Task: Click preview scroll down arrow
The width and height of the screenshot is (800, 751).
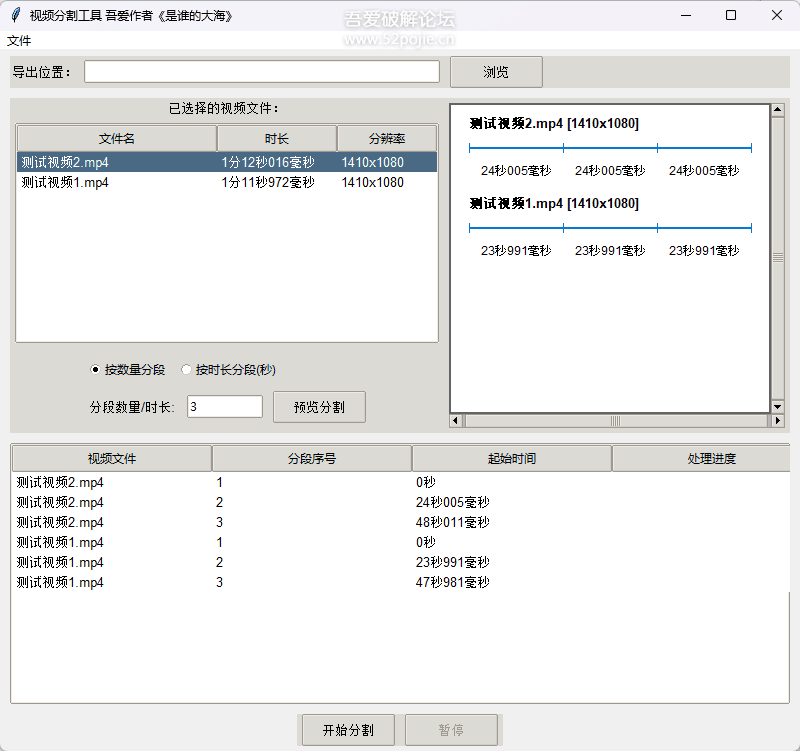Action: click(778, 407)
